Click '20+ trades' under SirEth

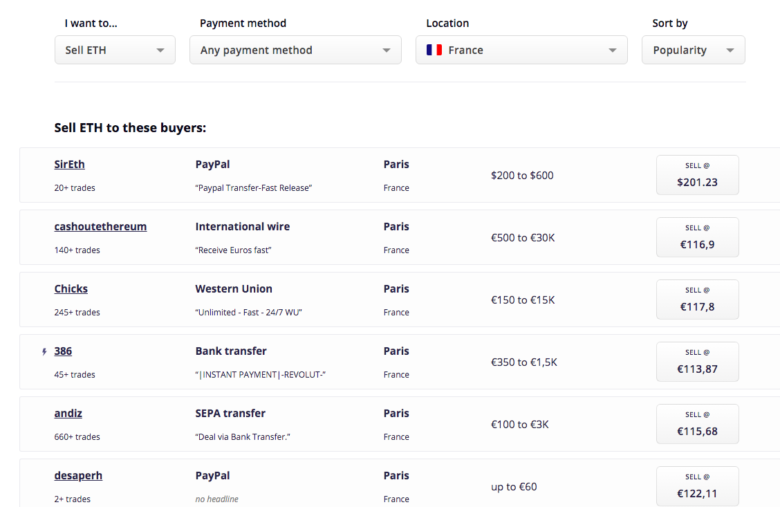(x=75, y=188)
